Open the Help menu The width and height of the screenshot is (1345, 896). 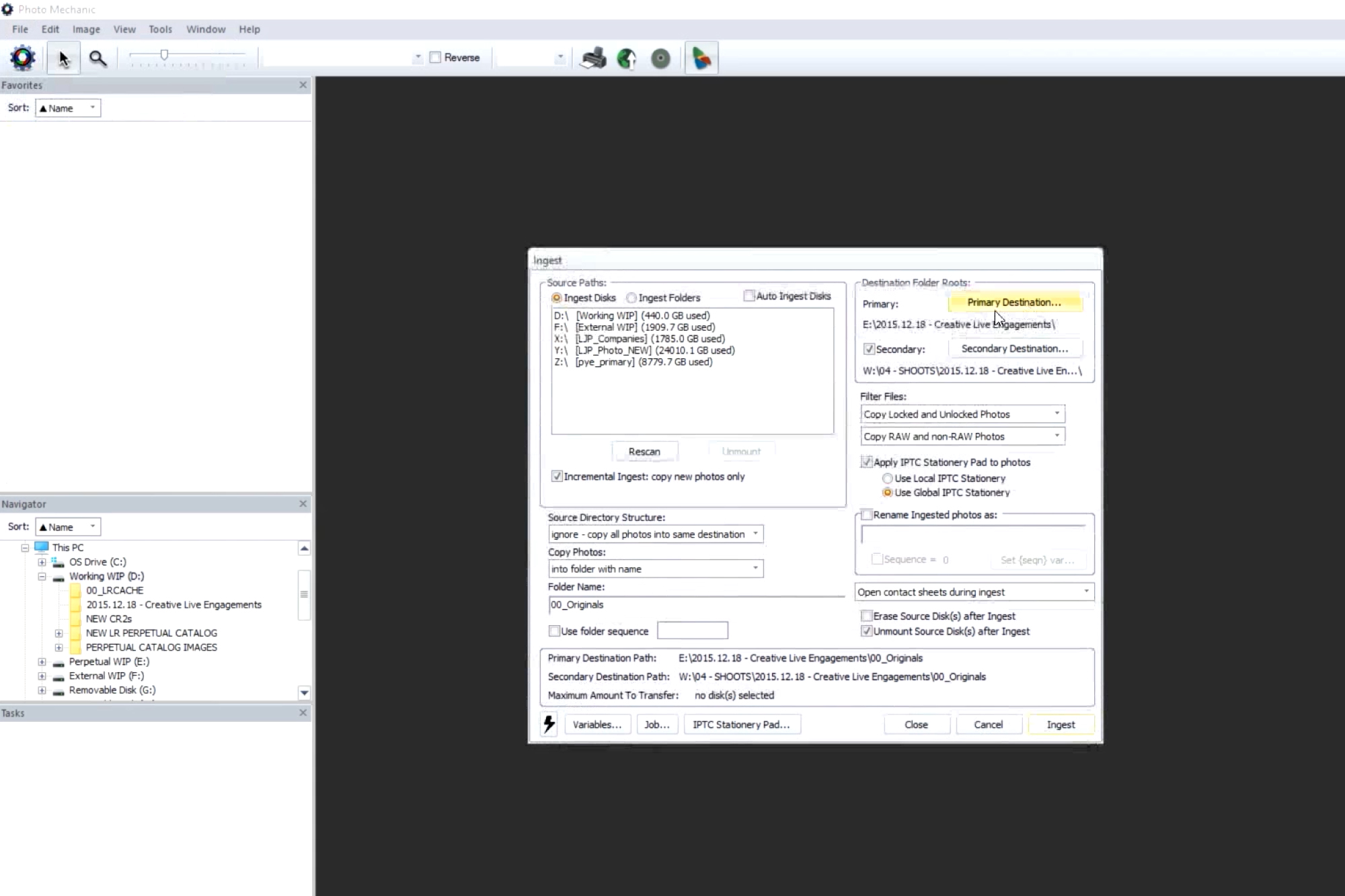pyautogui.click(x=249, y=30)
